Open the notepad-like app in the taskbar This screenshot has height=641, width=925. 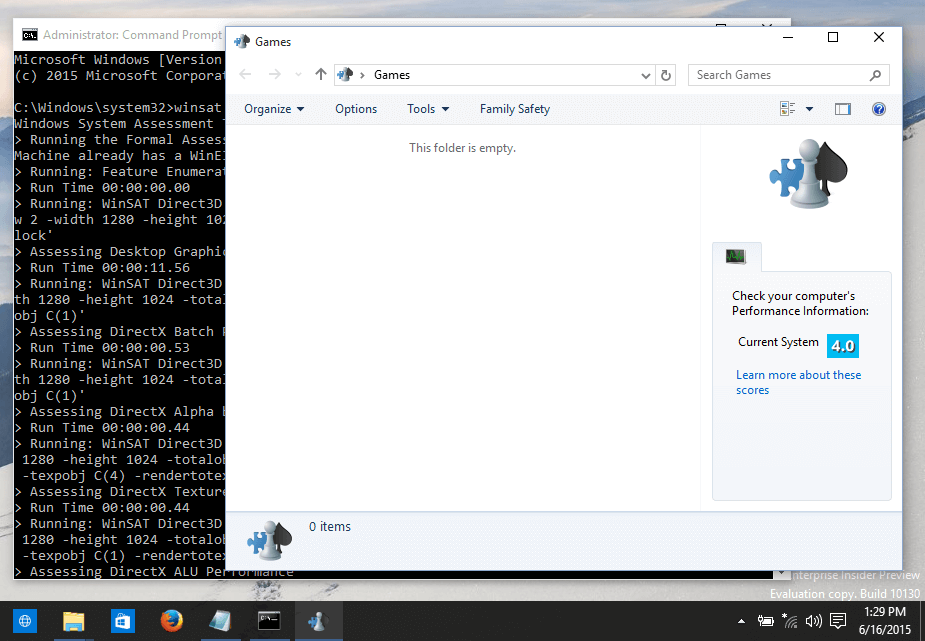(220, 621)
